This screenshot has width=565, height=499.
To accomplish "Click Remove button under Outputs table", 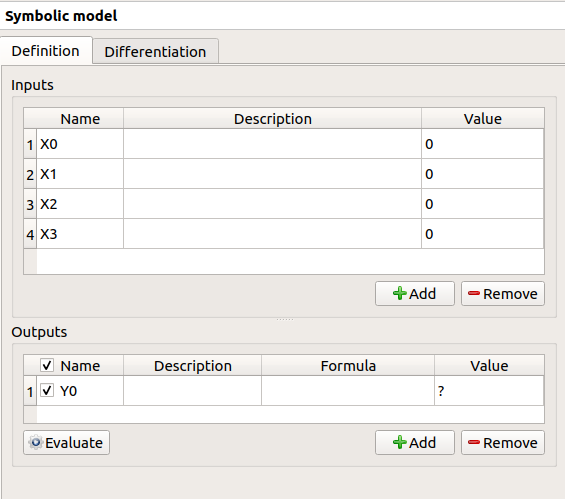I will 503,442.
